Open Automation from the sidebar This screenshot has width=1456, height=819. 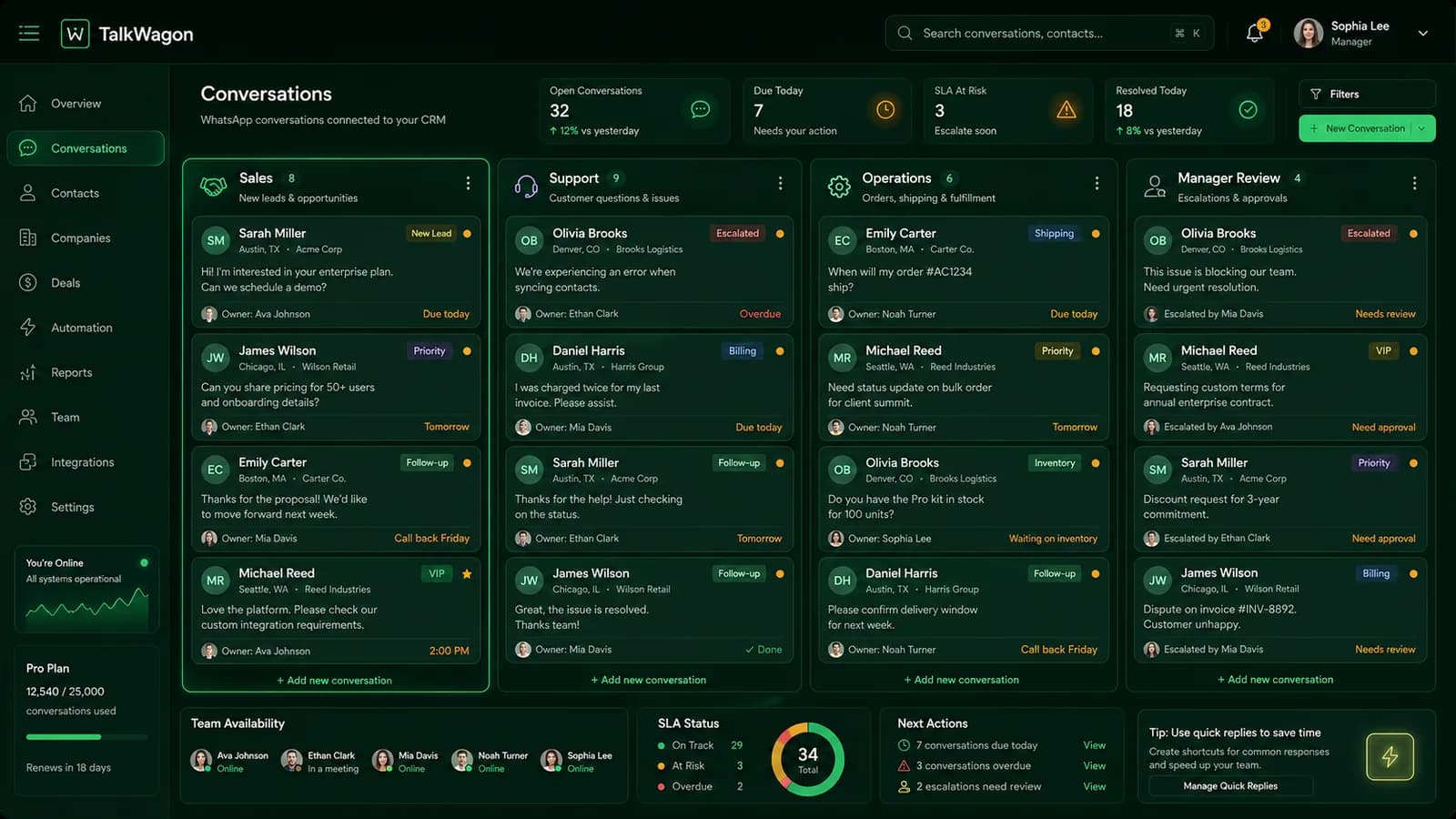(x=86, y=328)
